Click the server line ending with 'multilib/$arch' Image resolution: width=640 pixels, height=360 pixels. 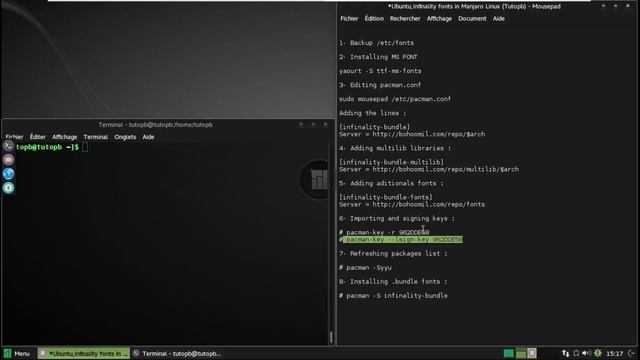click(x=429, y=169)
